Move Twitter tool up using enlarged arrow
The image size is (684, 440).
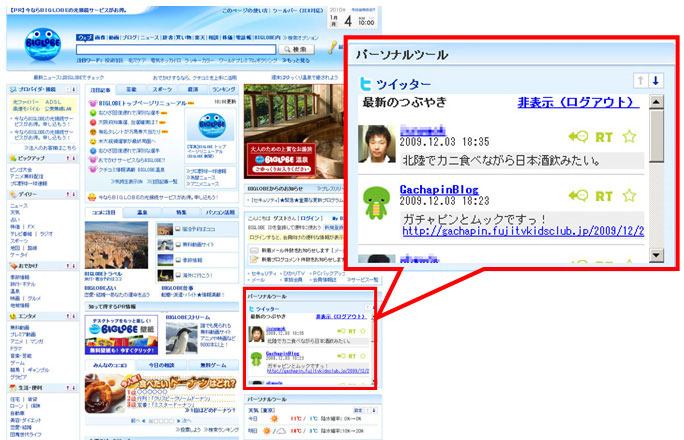click(x=640, y=80)
